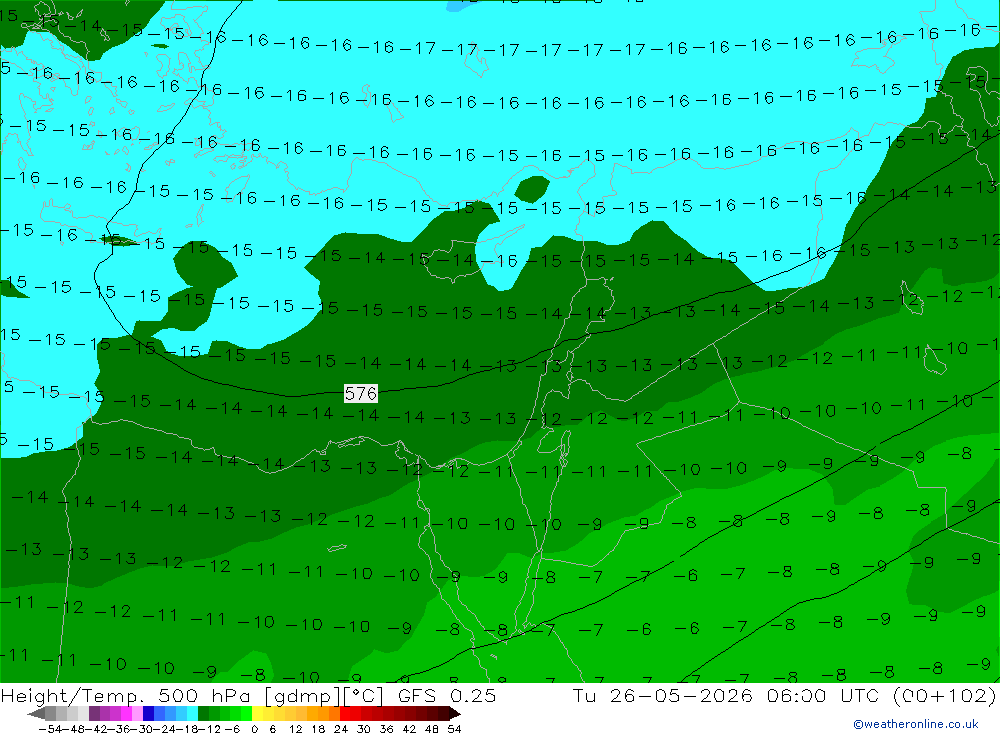Image resolution: width=1000 pixels, height=733 pixels.
Task: Click the small green patch in the cyan area
Action: click(x=532, y=189)
